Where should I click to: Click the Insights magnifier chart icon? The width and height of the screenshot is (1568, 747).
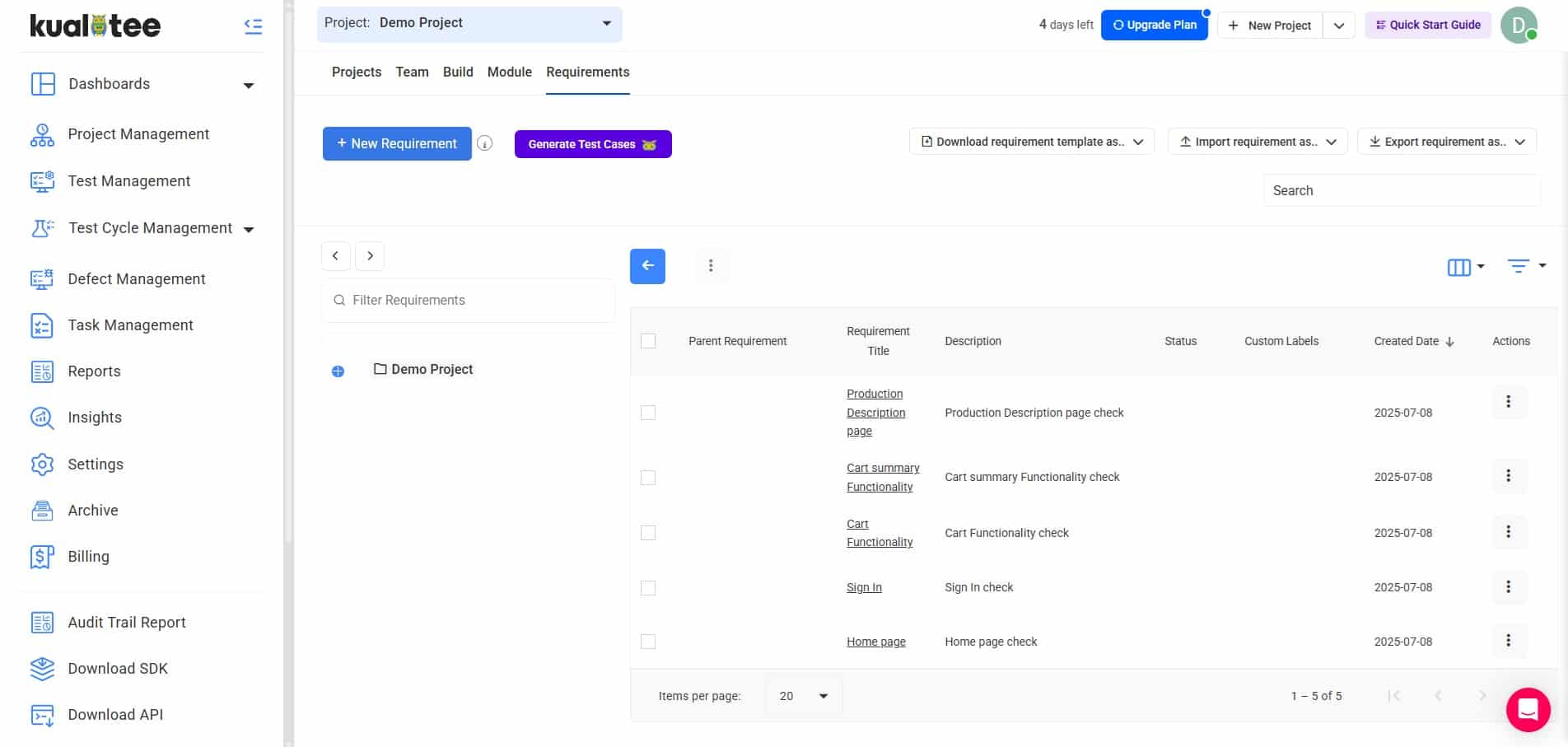point(42,418)
